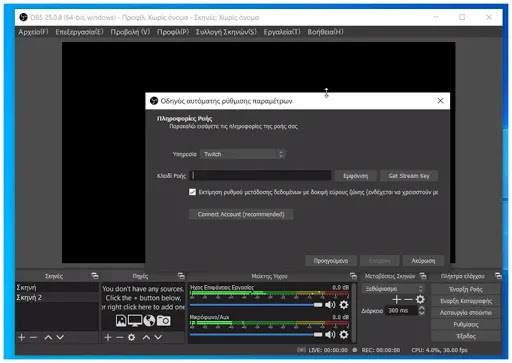Click the Προηγούμενο back button
This screenshot has height=363, width=512.
331,261
